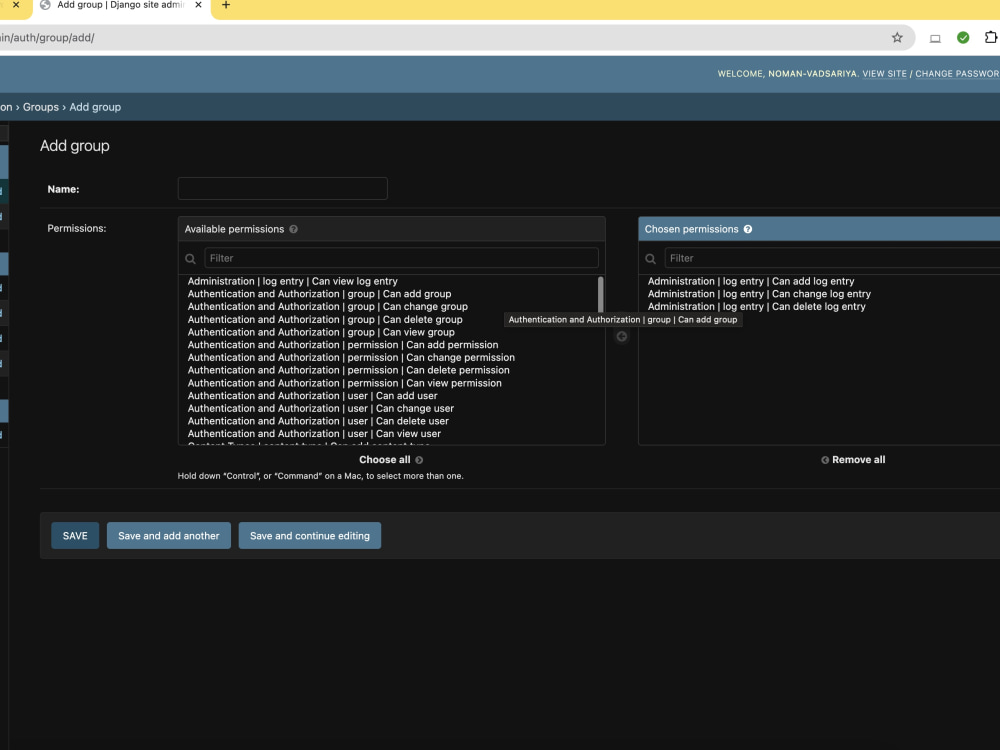Click the search icon in Available permissions filter
Image resolution: width=1000 pixels, height=750 pixels.
(x=191, y=259)
